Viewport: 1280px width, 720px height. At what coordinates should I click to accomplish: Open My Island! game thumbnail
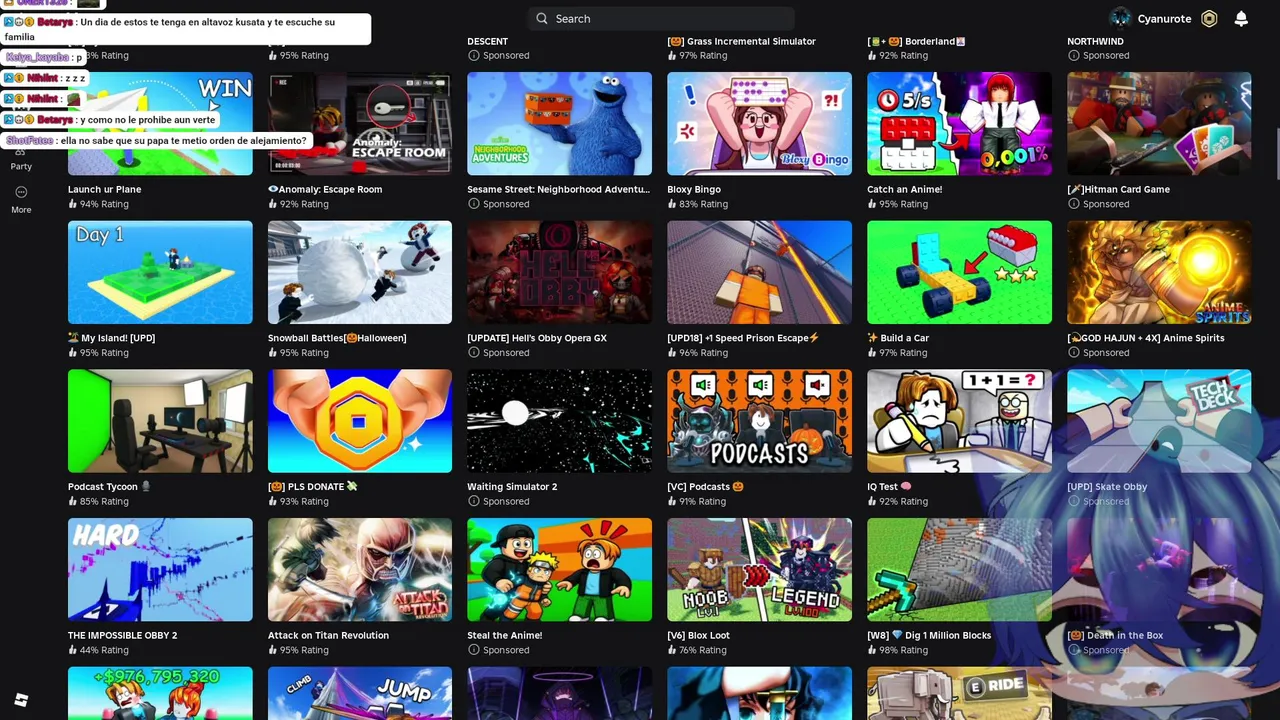[160, 272]
